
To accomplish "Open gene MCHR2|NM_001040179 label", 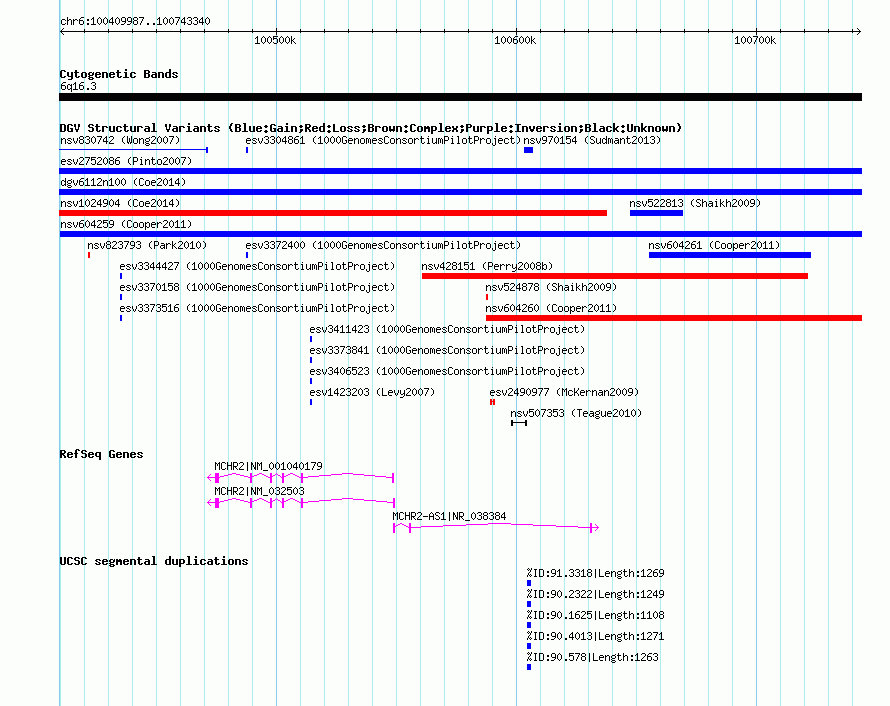I will [x=268, y=466].
